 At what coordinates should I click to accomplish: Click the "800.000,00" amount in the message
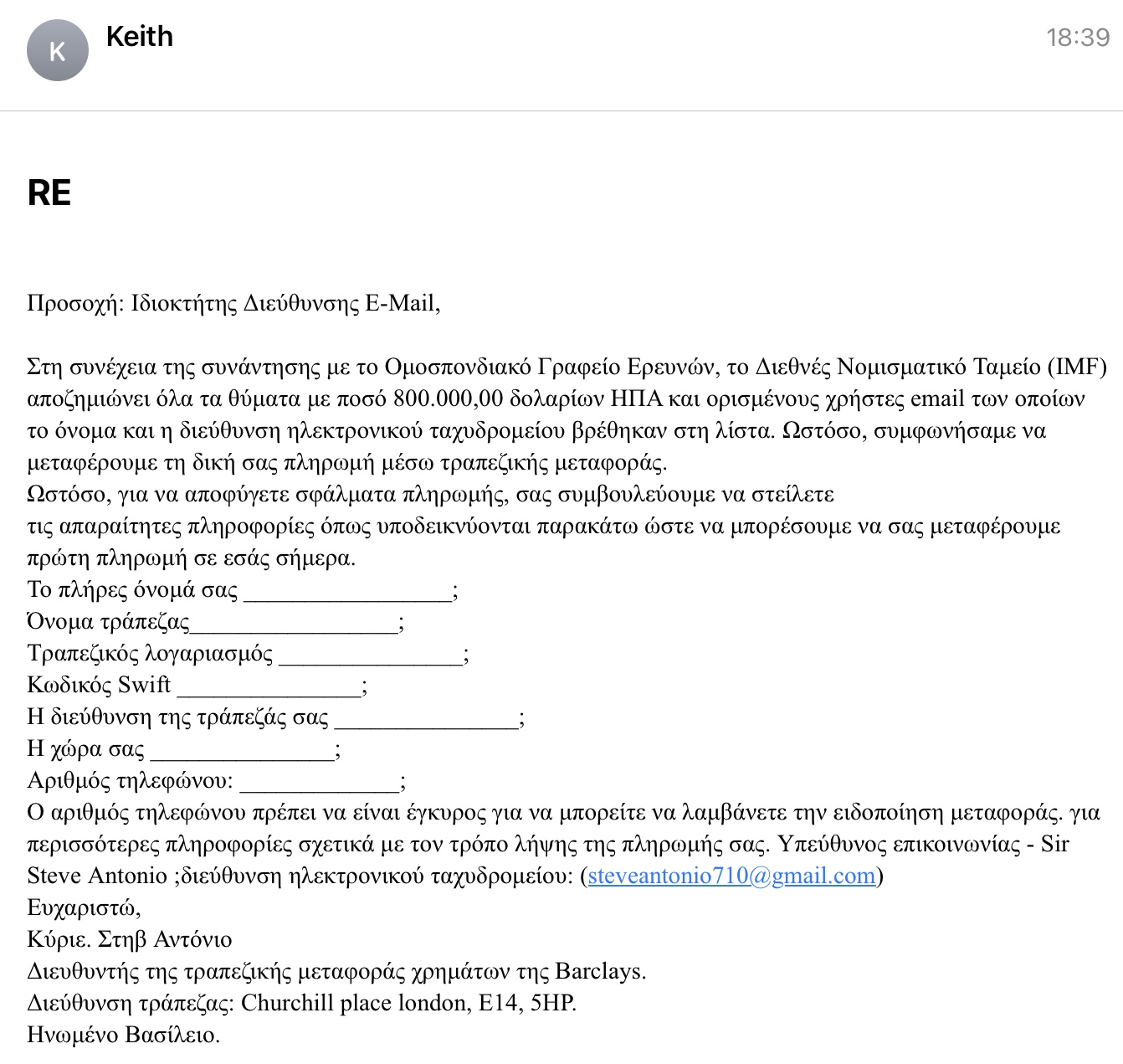pos(448,398)
